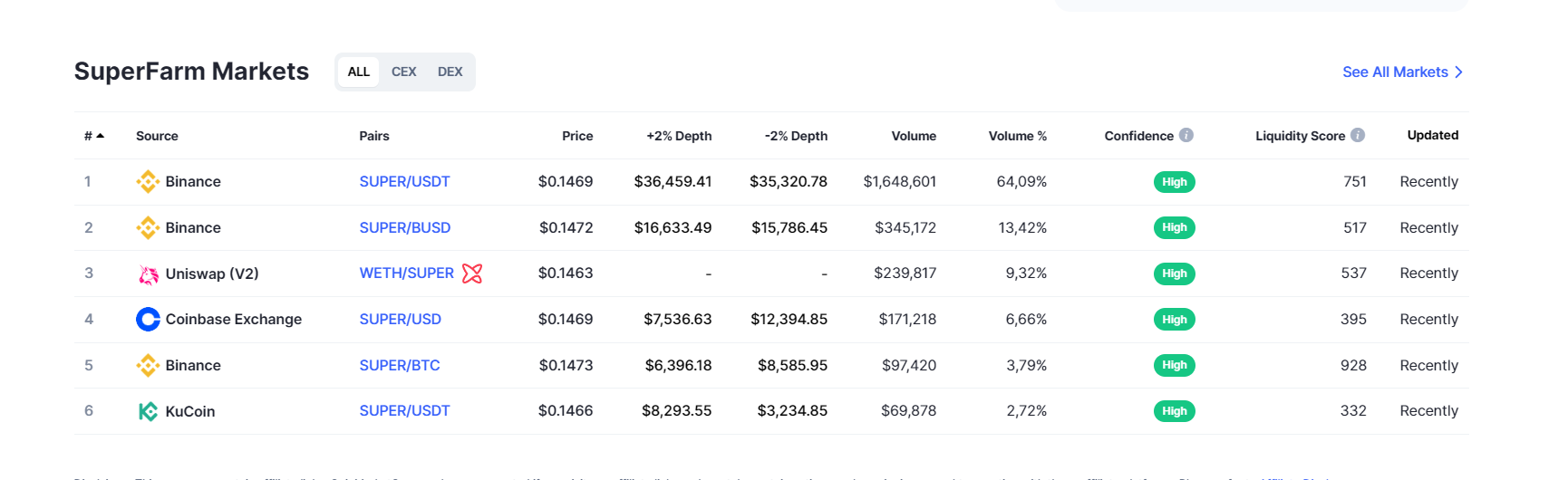Sort by the Source column header
The image size is (1568, 480).
pos(157,136)
